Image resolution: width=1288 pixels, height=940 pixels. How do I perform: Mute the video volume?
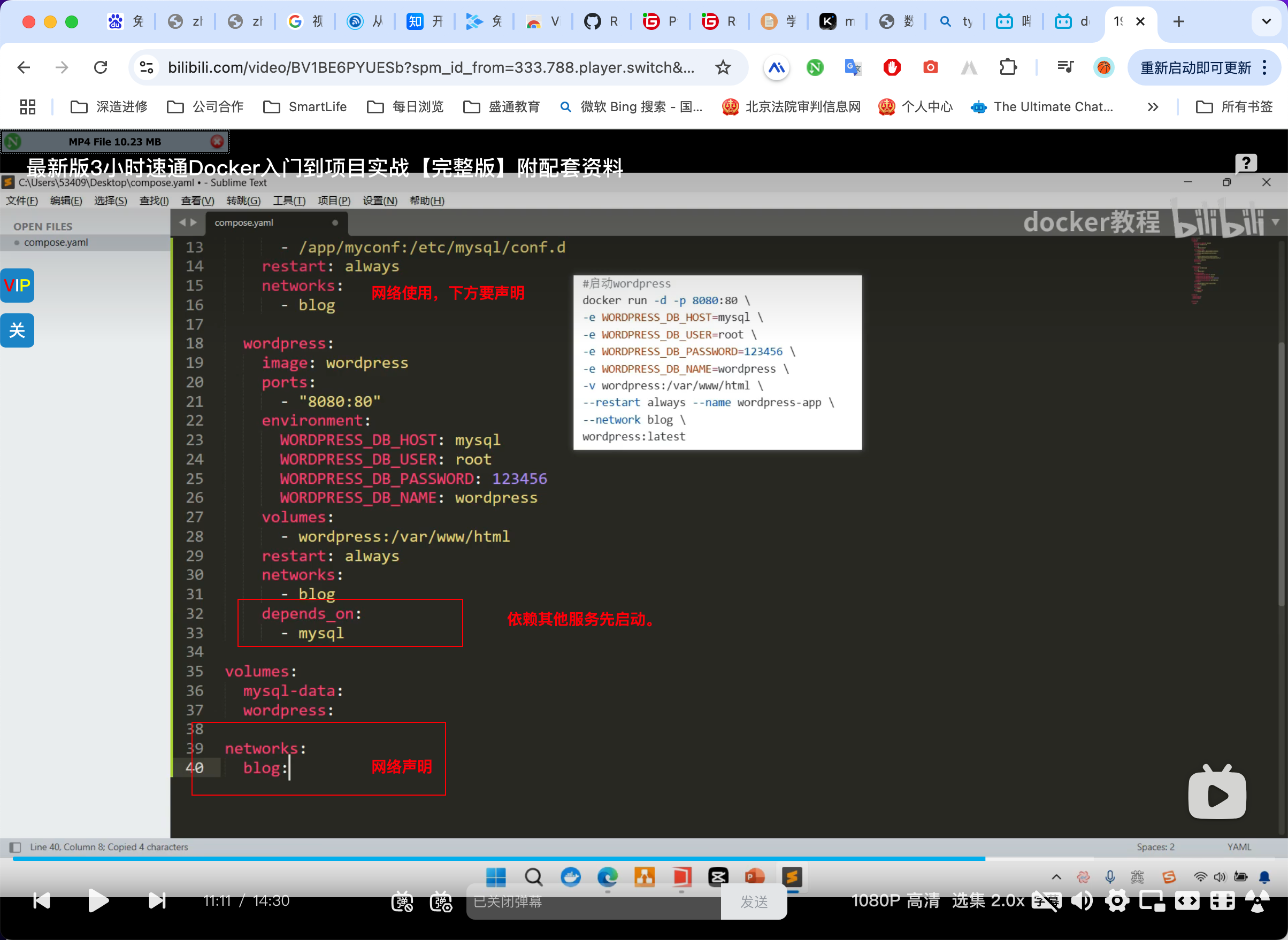[x=1082, y=901]
